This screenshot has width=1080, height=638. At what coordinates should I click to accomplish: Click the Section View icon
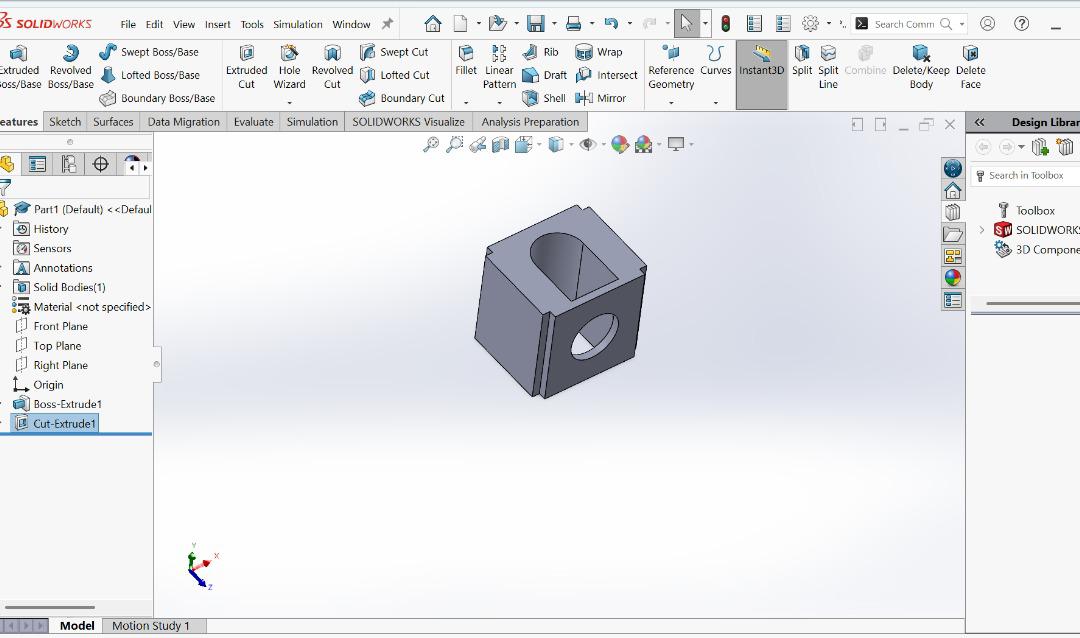point(501,145)
